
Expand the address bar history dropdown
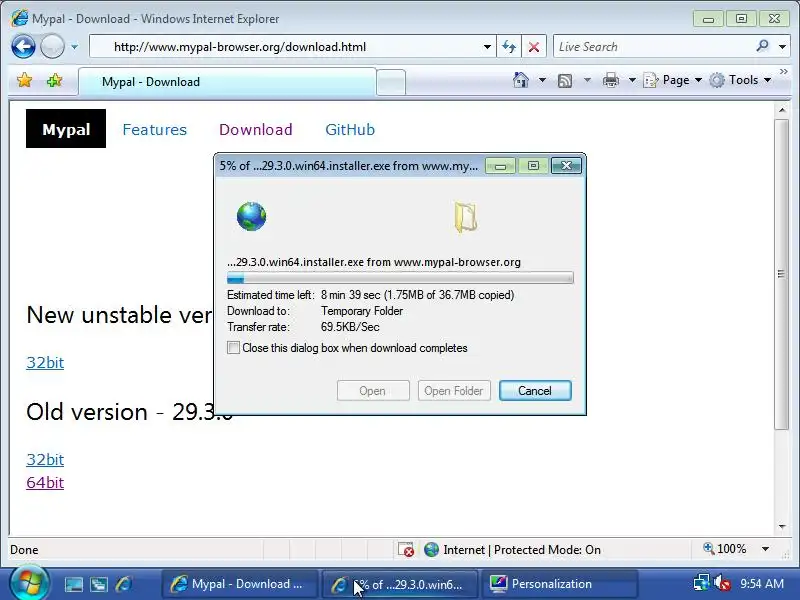point(488,47)
